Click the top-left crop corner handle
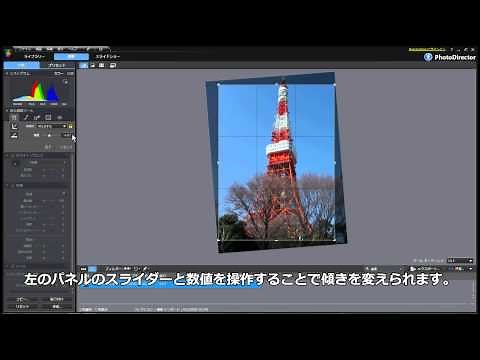Viewport: 480px width, 360px height. pyautogui.click(x=218, y=85)
